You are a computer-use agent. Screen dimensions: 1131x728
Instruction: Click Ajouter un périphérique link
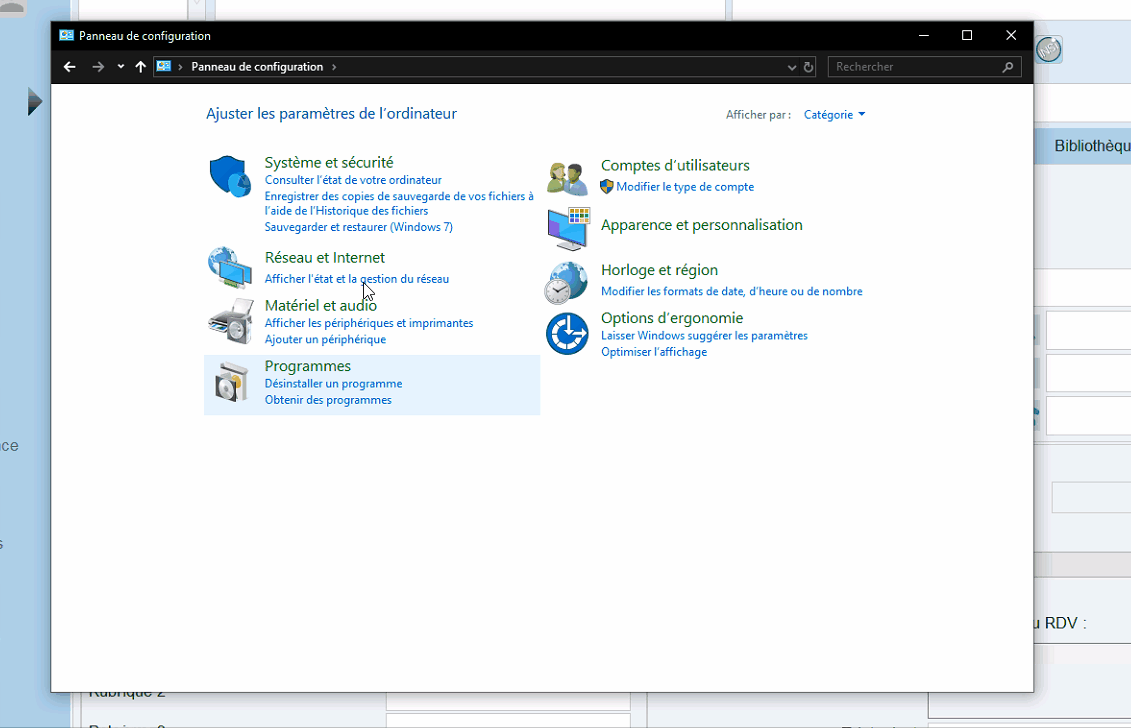(x=325, y=339)
